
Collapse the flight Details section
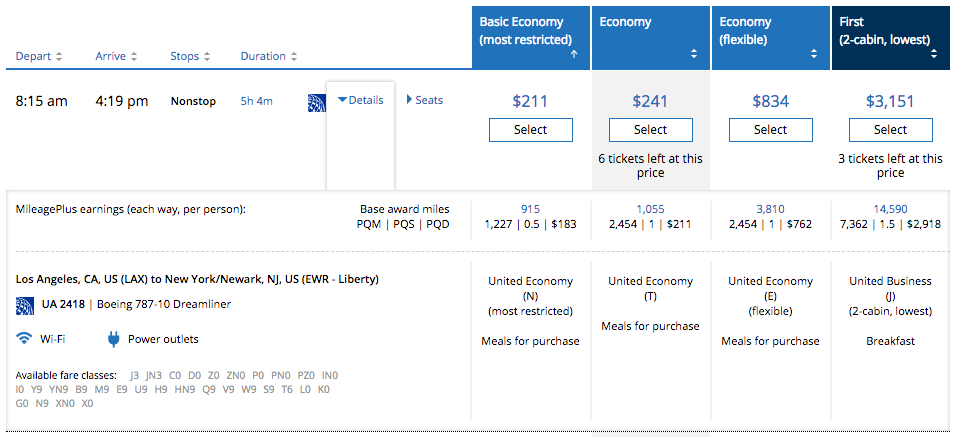[361, 100]
